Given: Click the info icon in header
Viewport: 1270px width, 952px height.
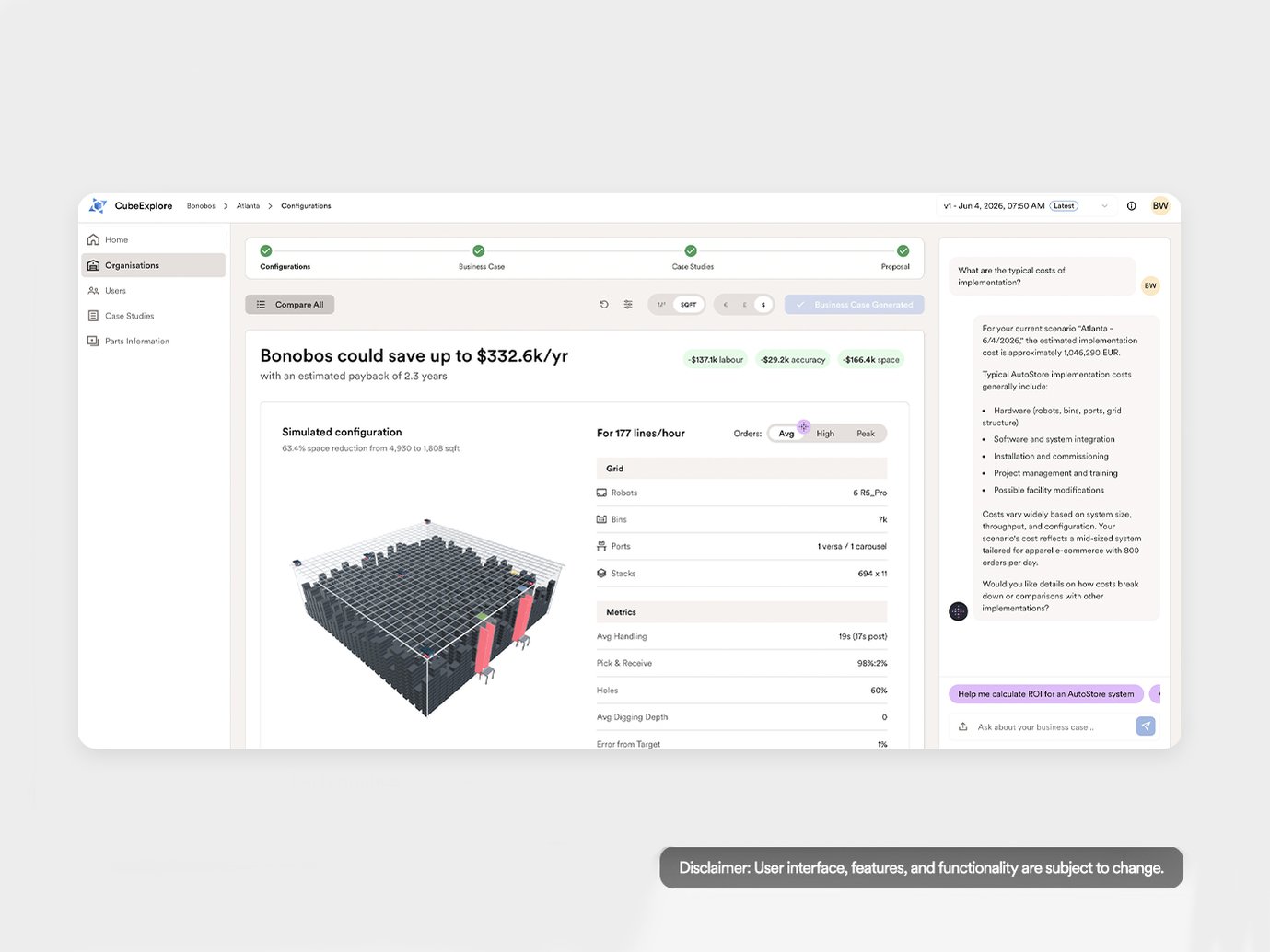Looking at the screenshot, I should (1131, 206).
